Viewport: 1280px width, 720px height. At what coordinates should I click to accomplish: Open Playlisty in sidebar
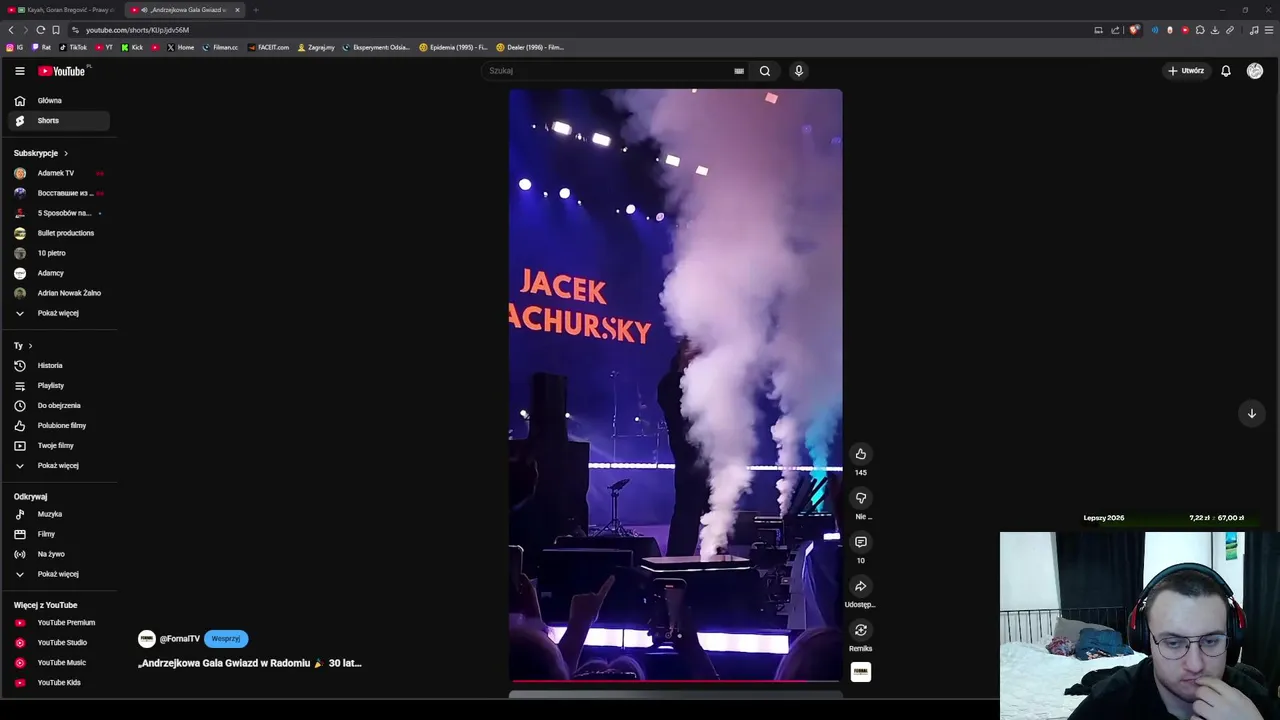pyautogui.click(x=59, y=386)
